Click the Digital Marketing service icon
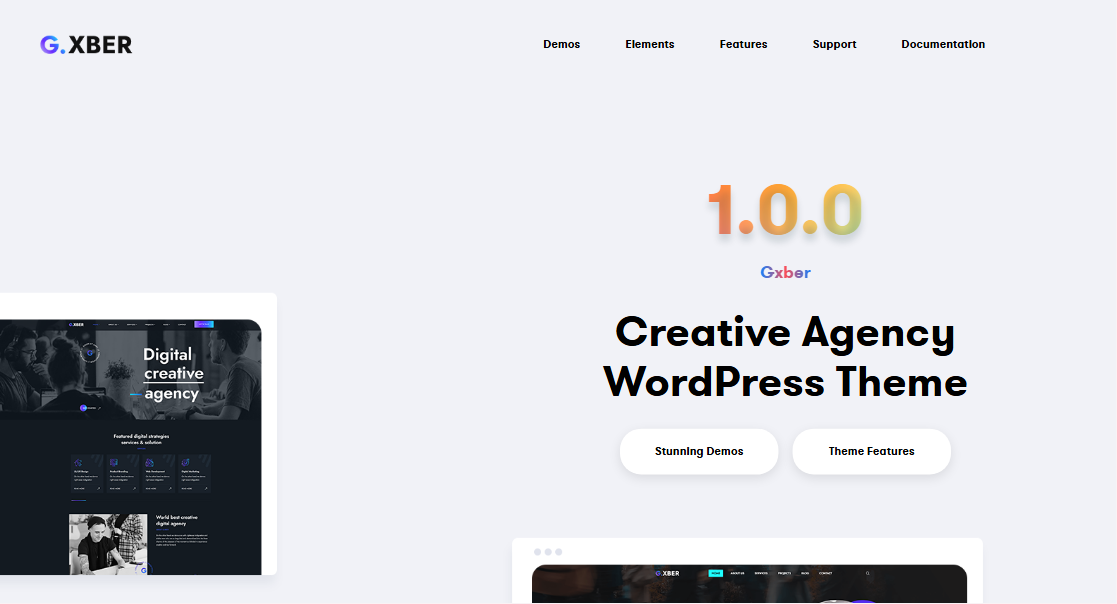 [184, 460]
